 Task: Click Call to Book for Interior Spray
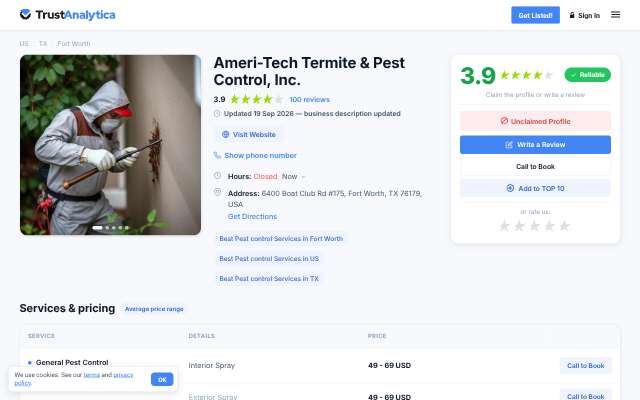[585, 365]
